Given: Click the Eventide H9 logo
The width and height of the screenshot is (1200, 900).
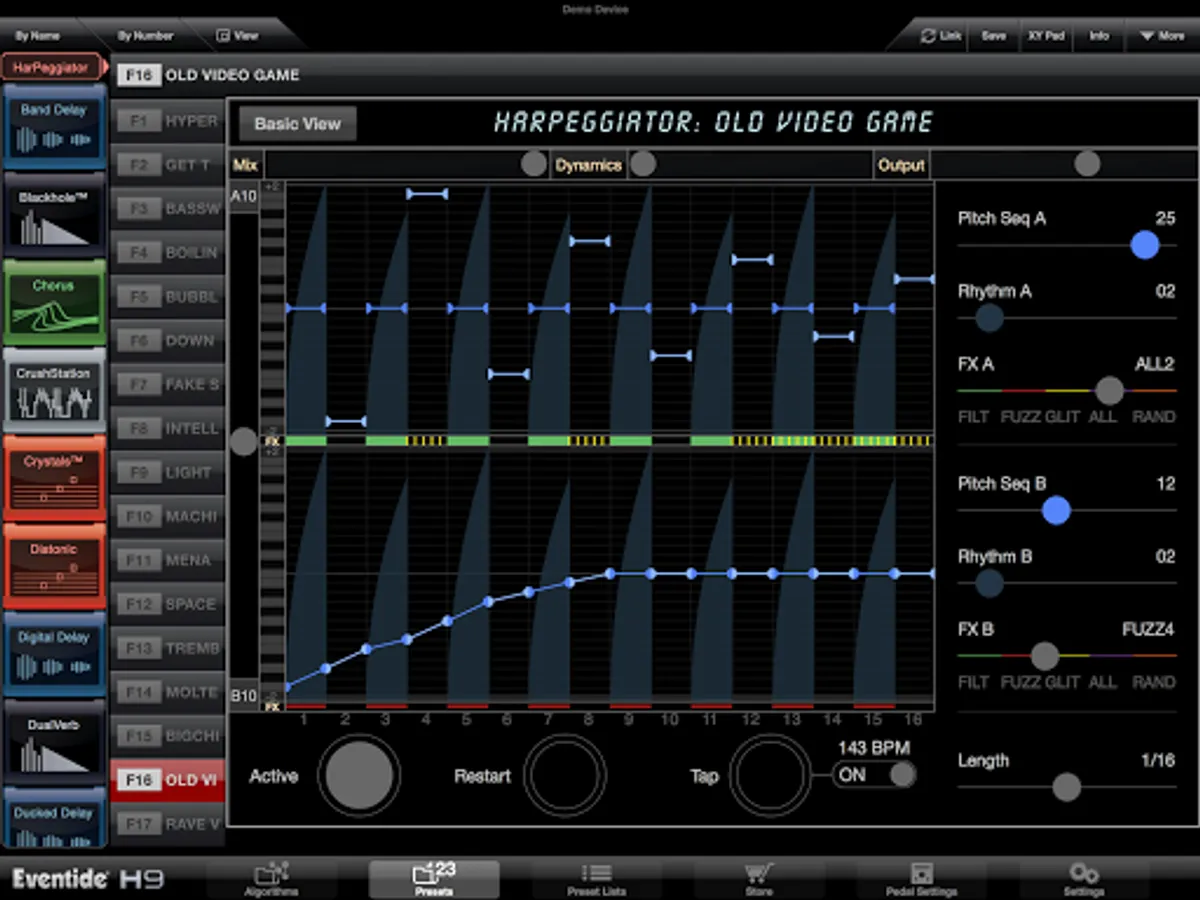Looking at the screenshot, I should click(x=88, y=879).
